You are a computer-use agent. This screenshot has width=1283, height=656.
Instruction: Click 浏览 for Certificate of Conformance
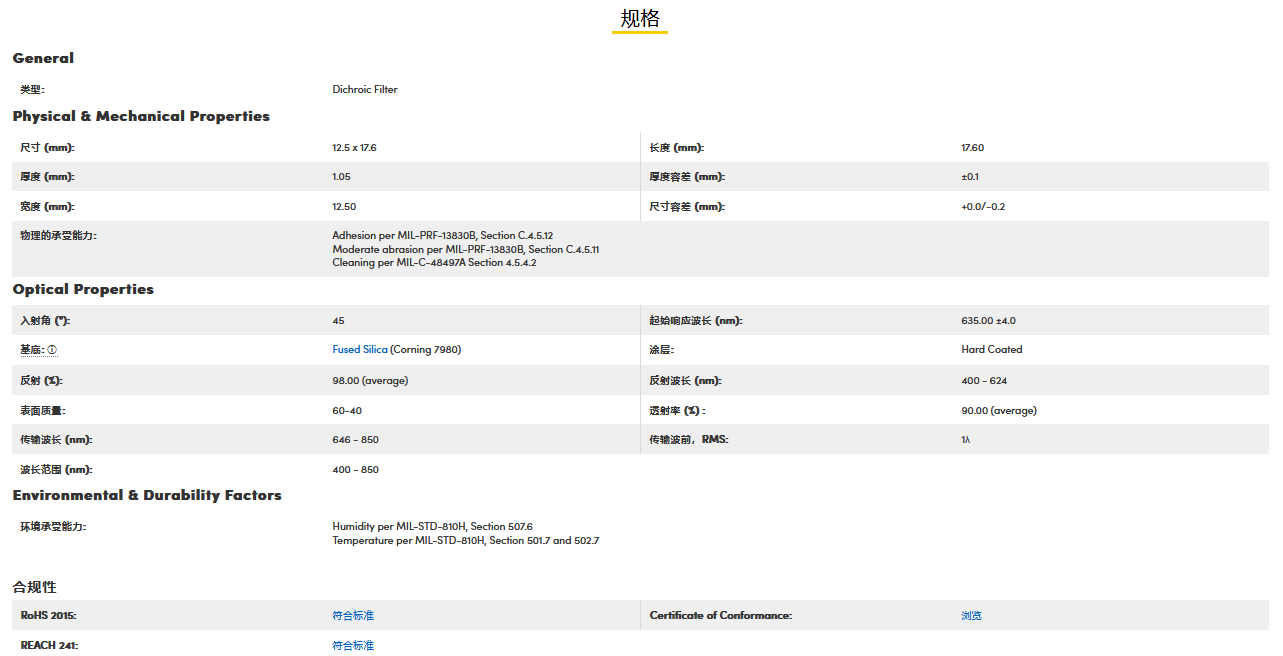click(972, 616)
